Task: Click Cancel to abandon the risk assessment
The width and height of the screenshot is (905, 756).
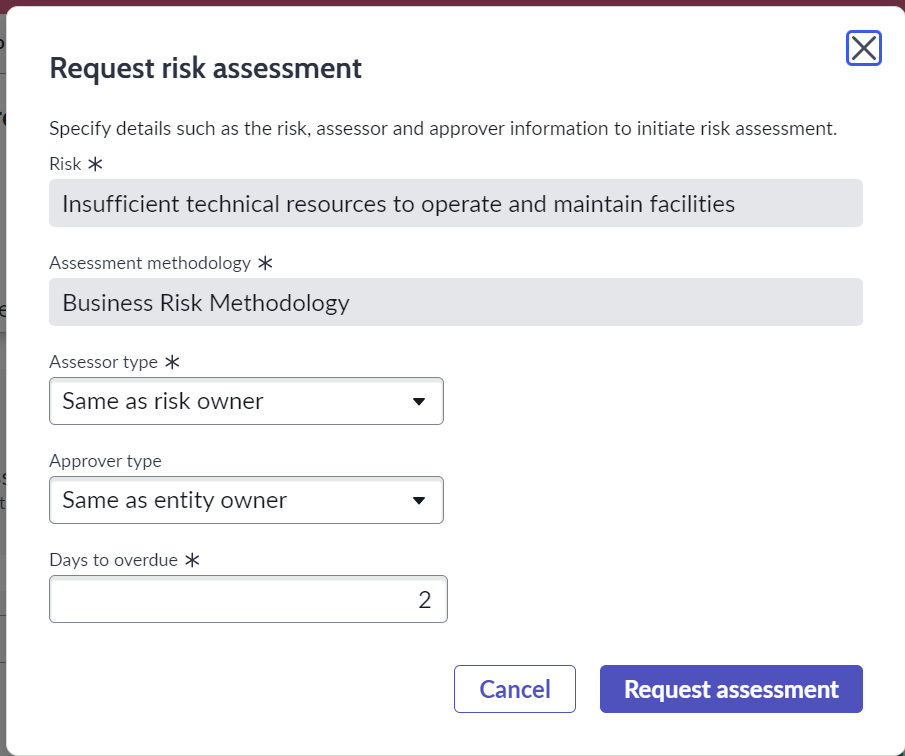Action: click(x=514, y=688)
